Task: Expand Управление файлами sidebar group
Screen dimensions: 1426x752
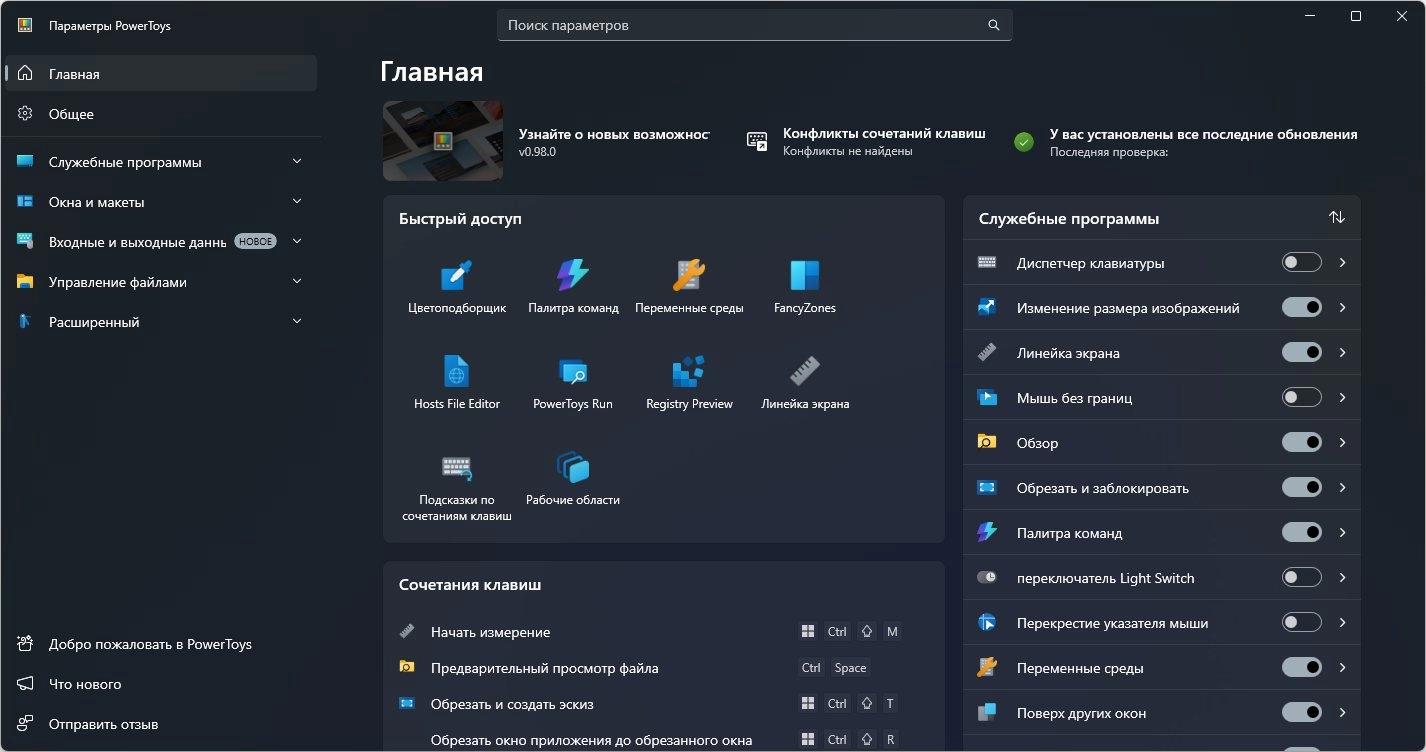Action: [161, 282]
